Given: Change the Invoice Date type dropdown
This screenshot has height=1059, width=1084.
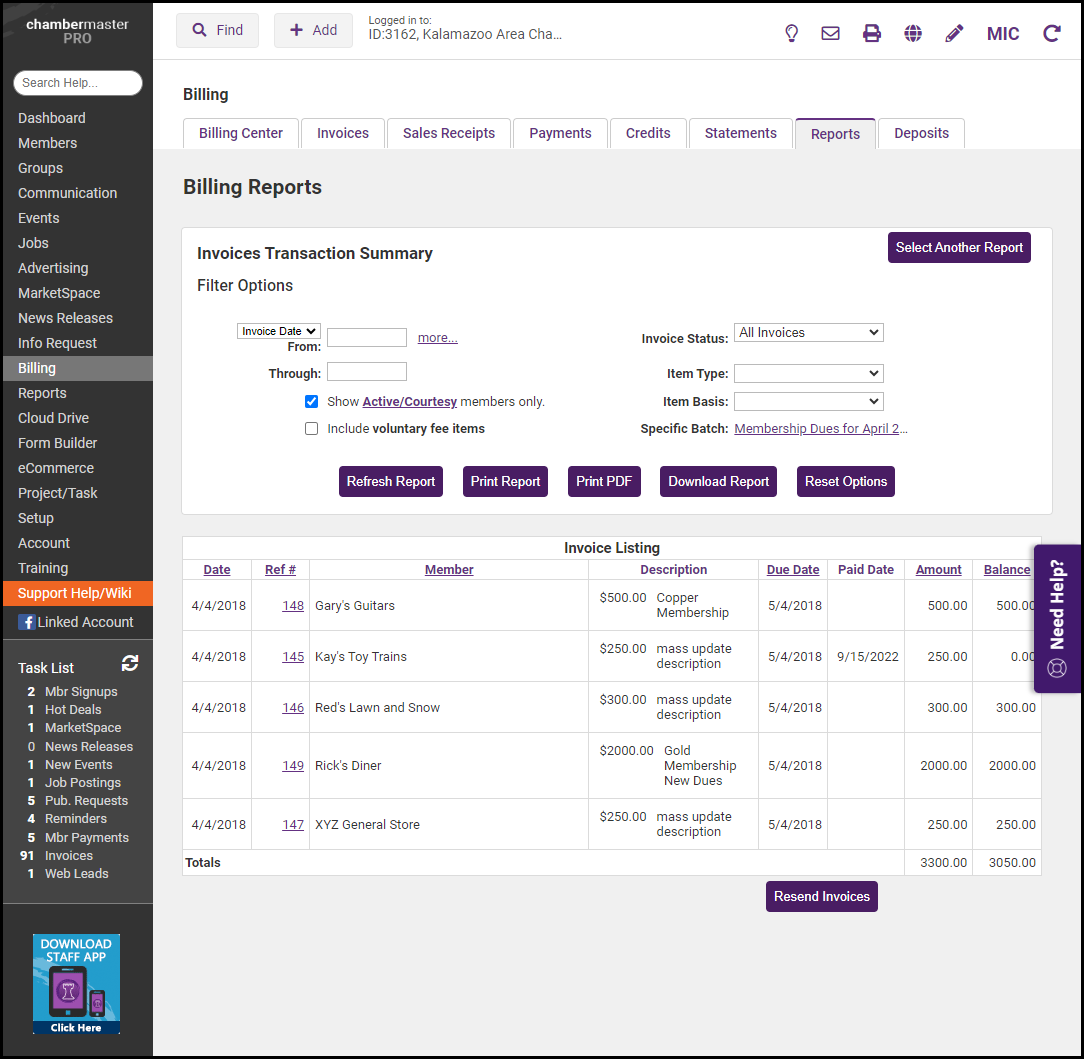Looking at the screenshot, I should (x=278, y=331).
